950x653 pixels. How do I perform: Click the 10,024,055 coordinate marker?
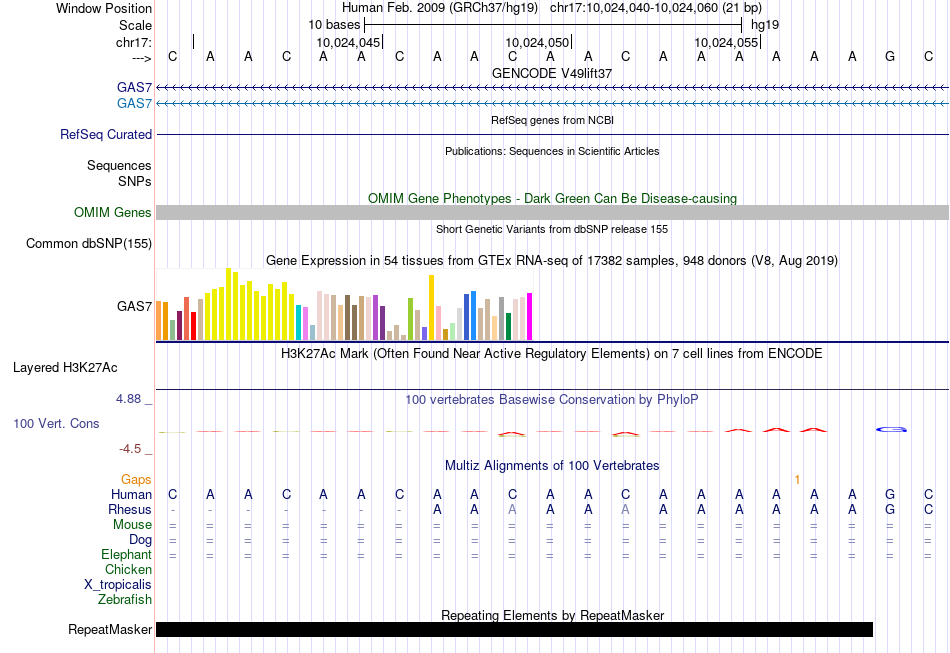726,42
